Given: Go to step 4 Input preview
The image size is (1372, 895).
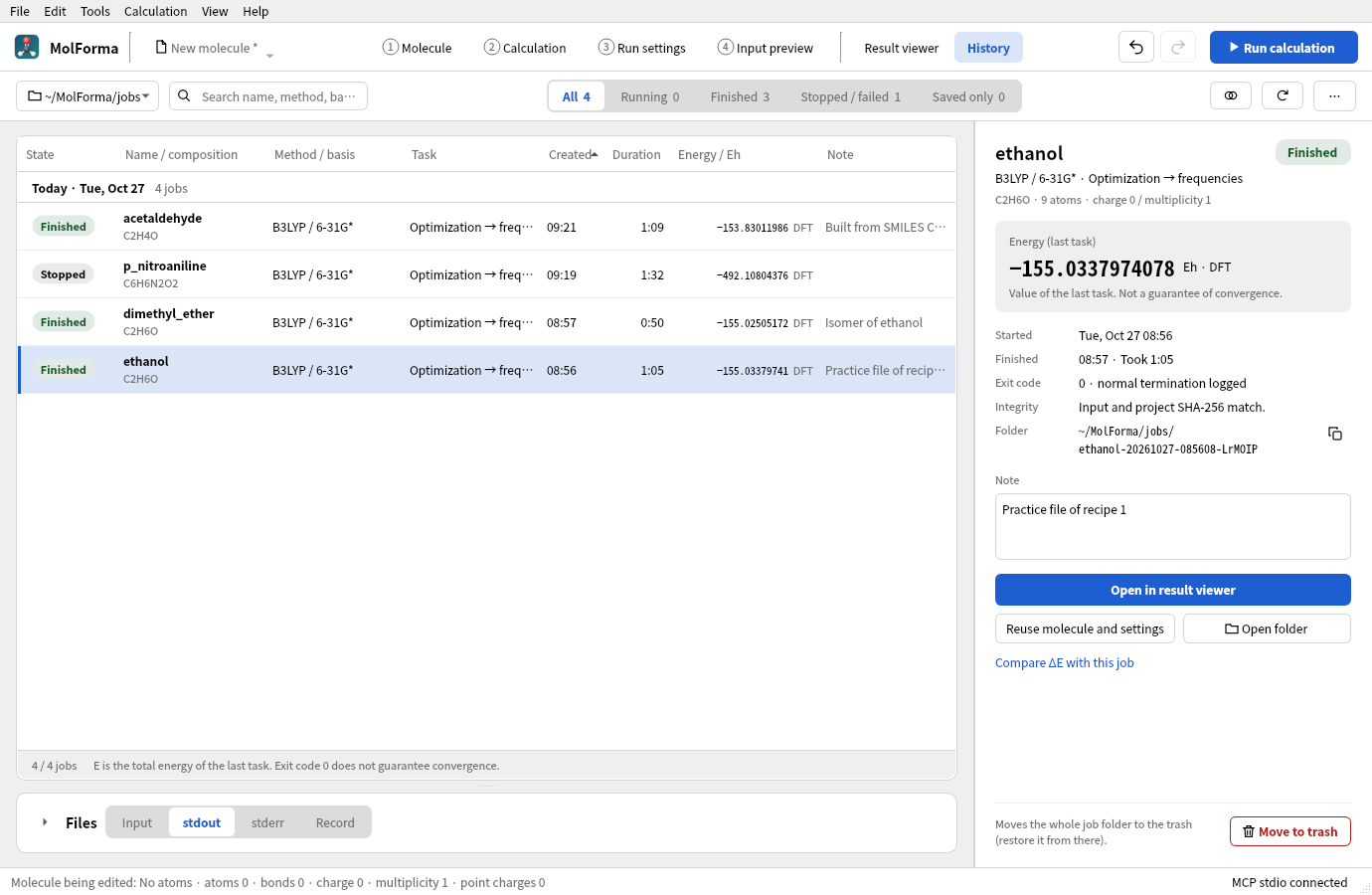Looking at the screenshot, I should [766, 48].
